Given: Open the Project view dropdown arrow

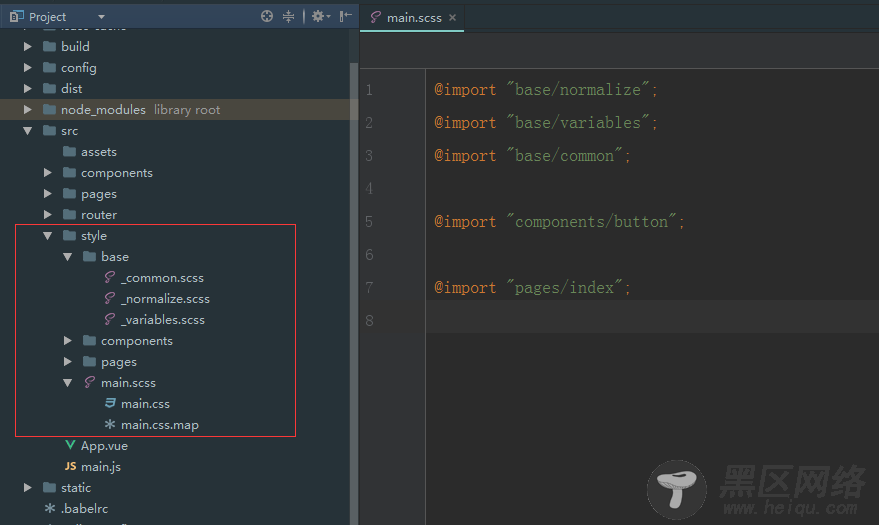Looking at the screenshot, I should coord(101,17).
